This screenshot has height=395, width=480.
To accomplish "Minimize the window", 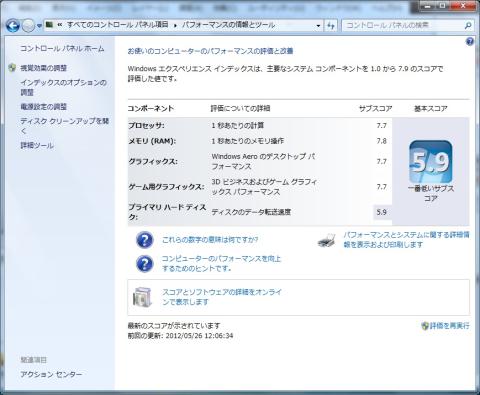I will (x=428, y=6).
